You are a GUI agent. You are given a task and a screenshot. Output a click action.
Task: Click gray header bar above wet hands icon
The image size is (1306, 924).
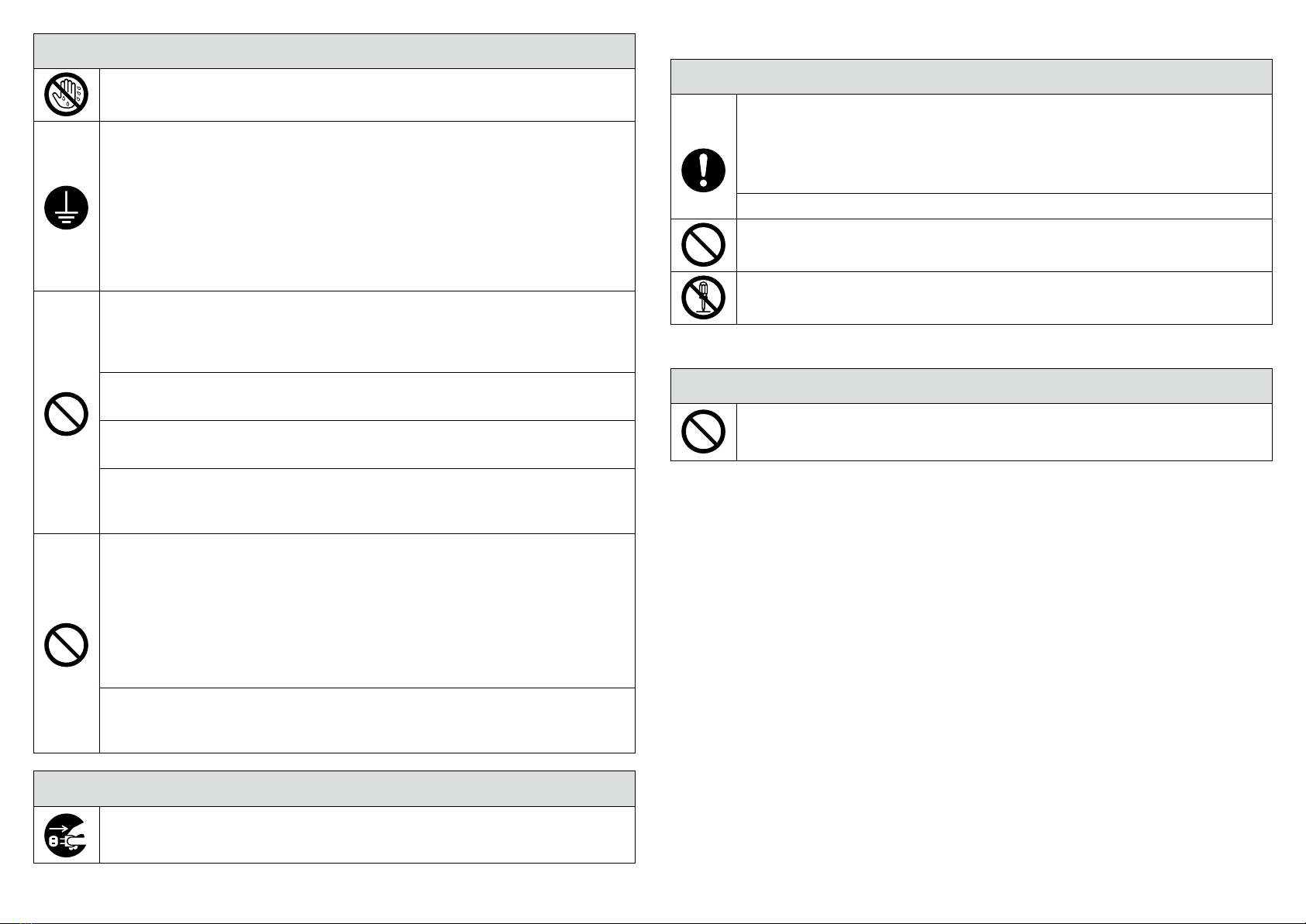point(334,51)
